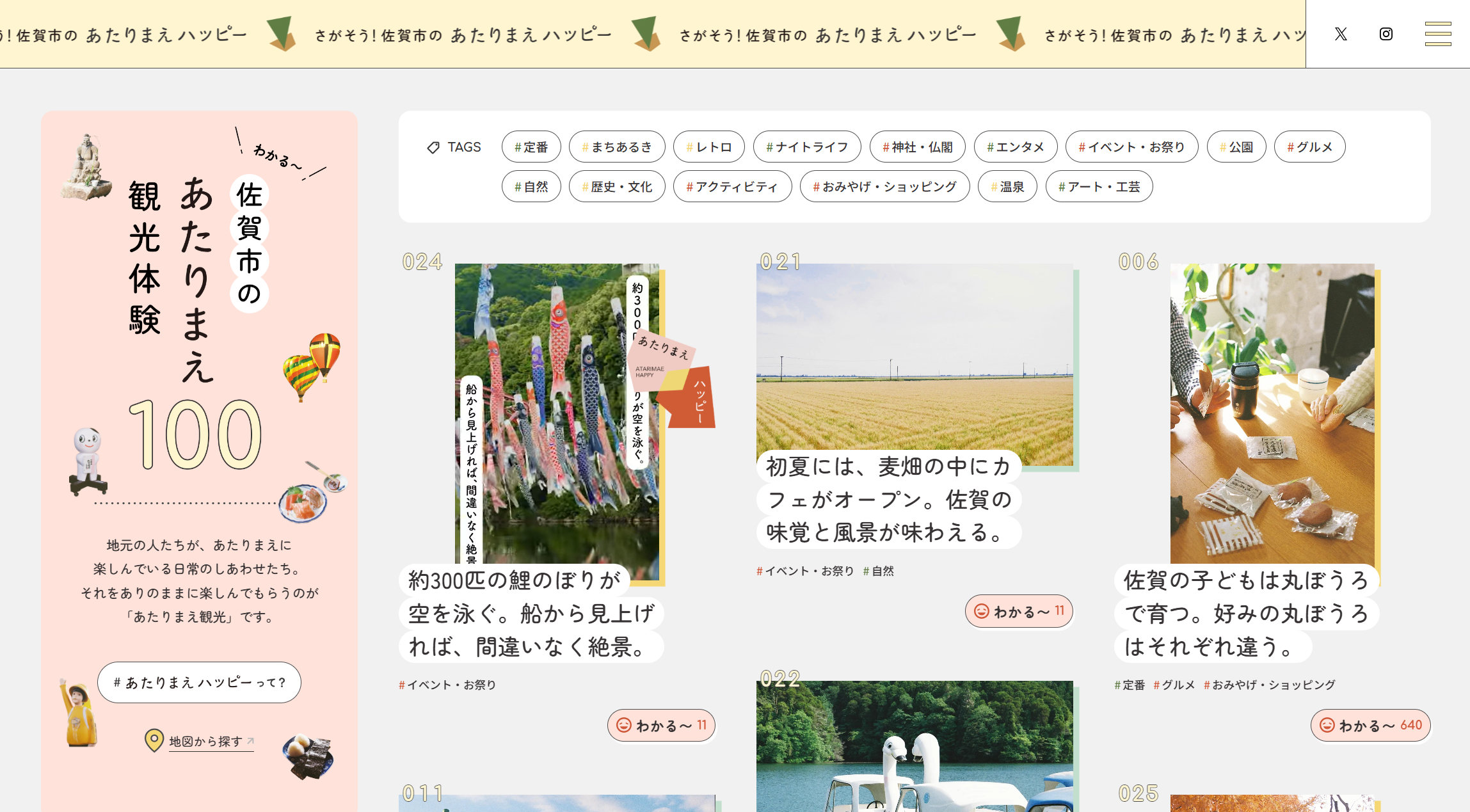The width and height of the screenshot is (1470, 812).
Task: Open the 約300匹の鯉のぼり title on card 024
Action: coord(531,613)
